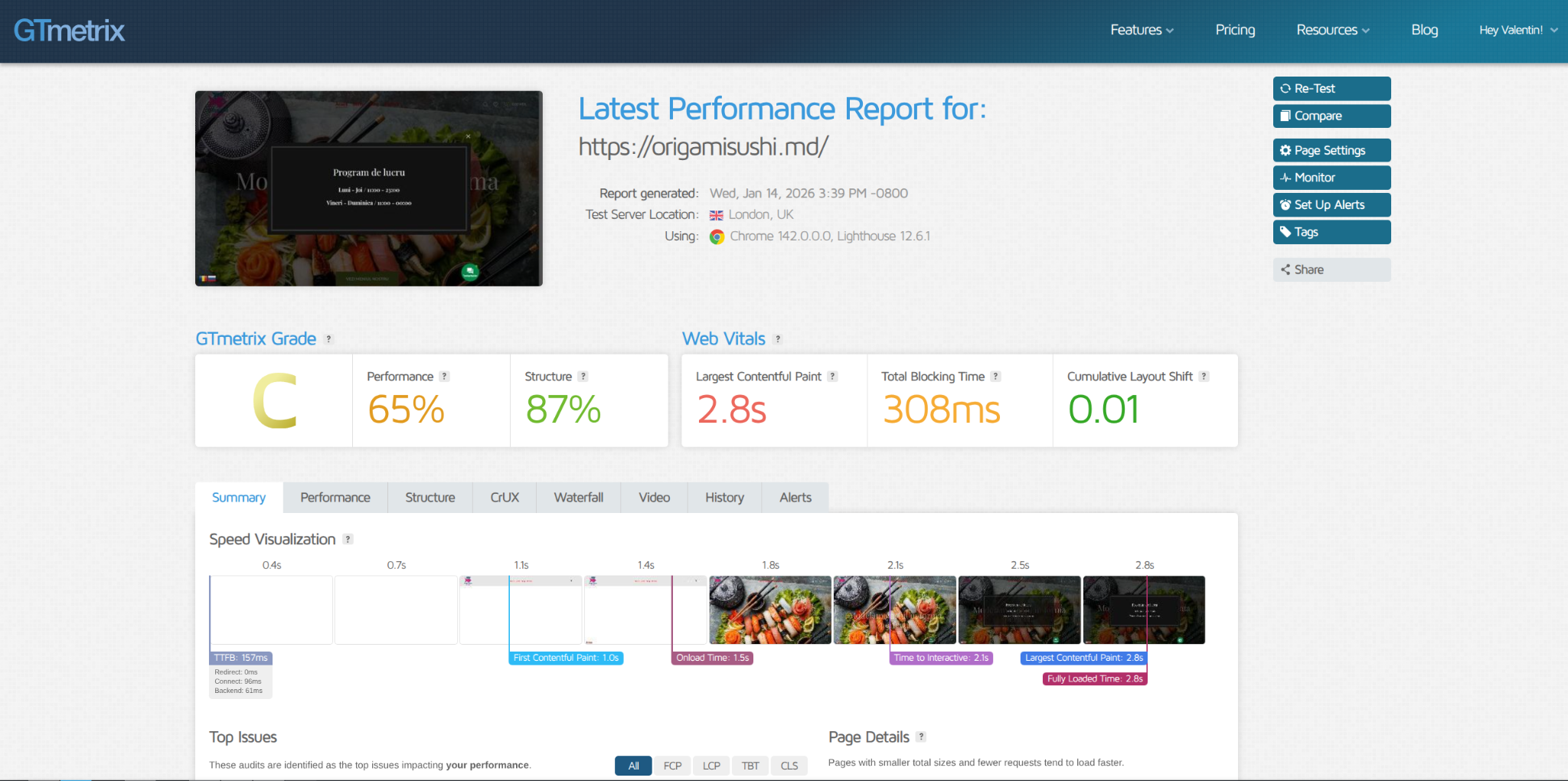Open the Tags button

[x=1331, y=232]
